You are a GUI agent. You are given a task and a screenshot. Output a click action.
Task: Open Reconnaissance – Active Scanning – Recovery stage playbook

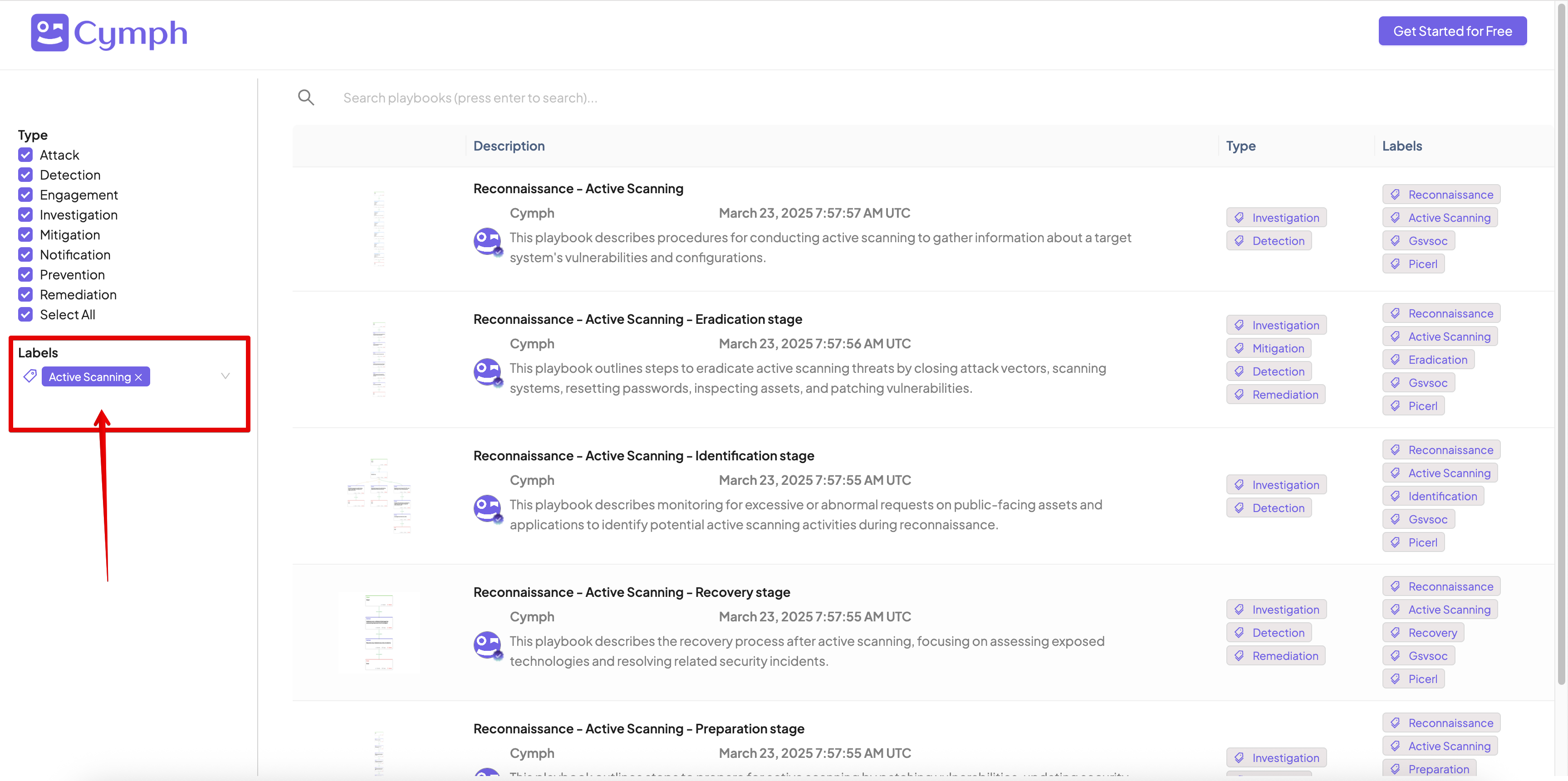[631, 592]
